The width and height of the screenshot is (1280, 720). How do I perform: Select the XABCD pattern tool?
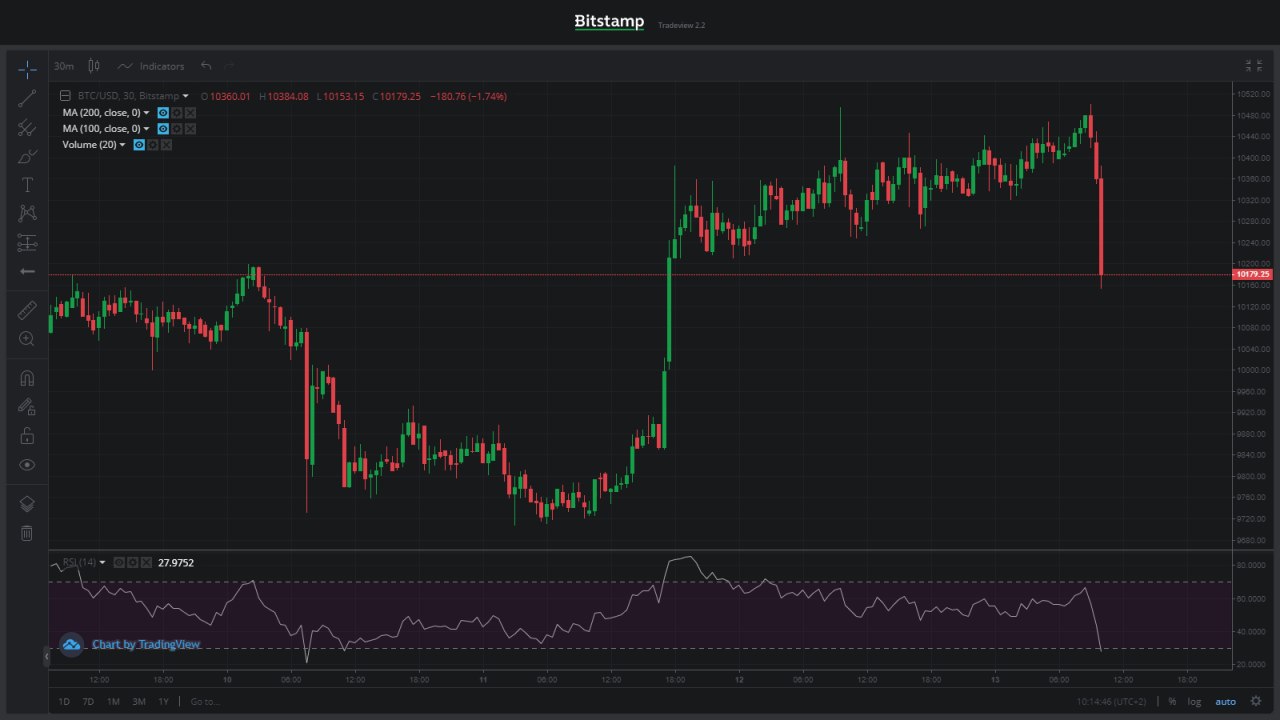[27, 213]
